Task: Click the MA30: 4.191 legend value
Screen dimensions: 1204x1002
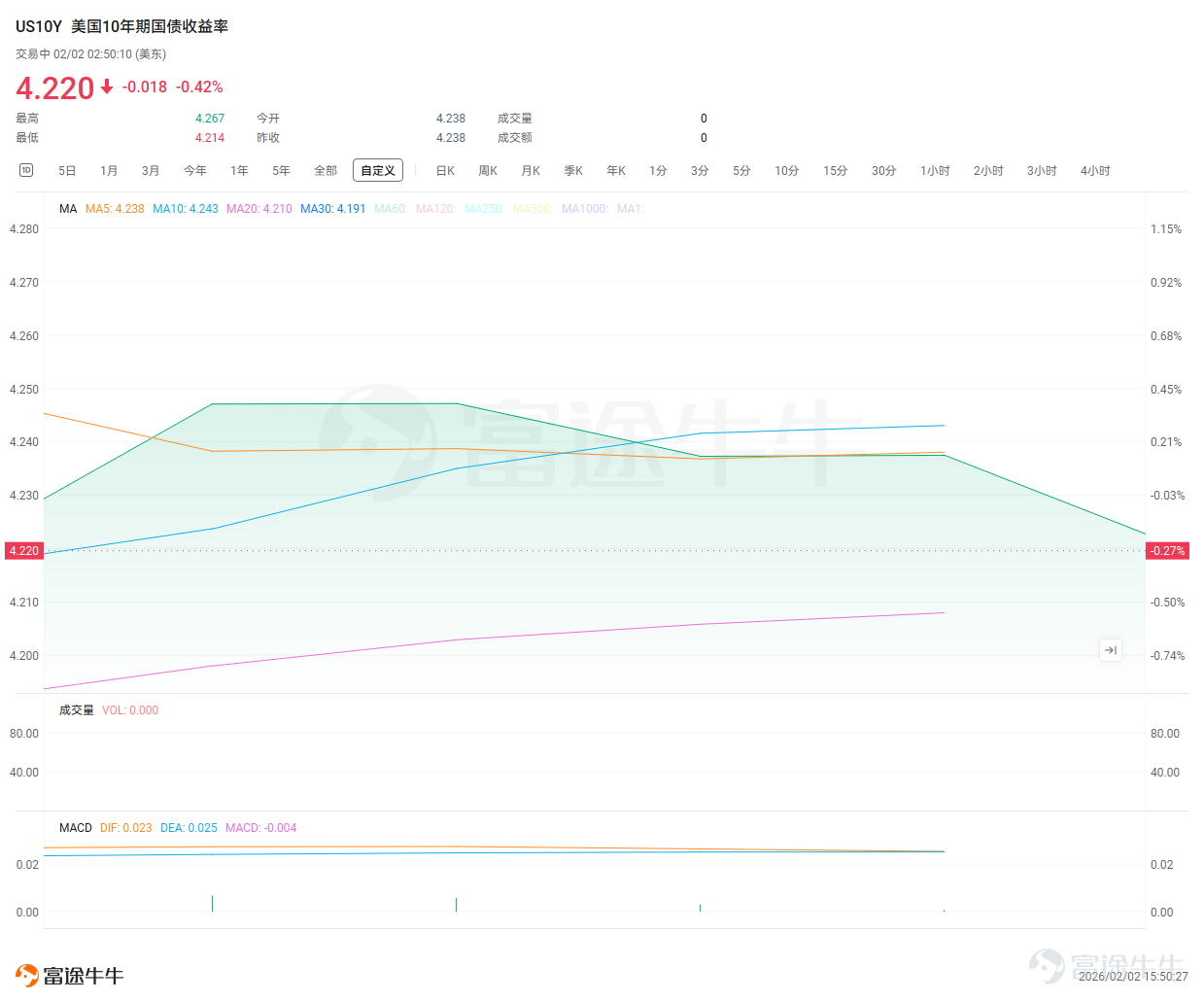Action: 333,209
